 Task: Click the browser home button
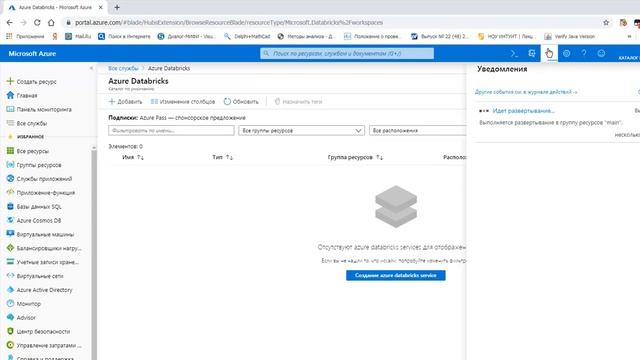[x=51, y=22]
